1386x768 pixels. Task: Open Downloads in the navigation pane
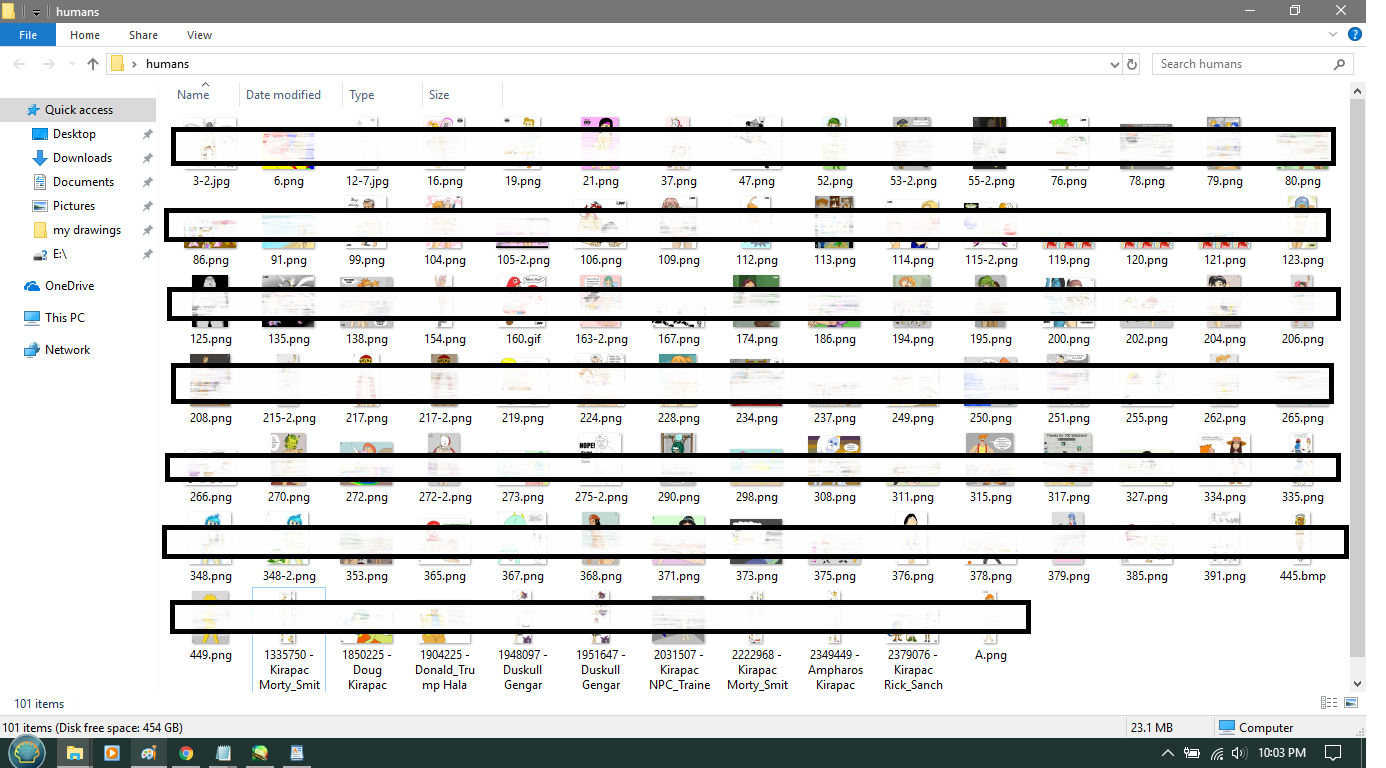[82, 158]
